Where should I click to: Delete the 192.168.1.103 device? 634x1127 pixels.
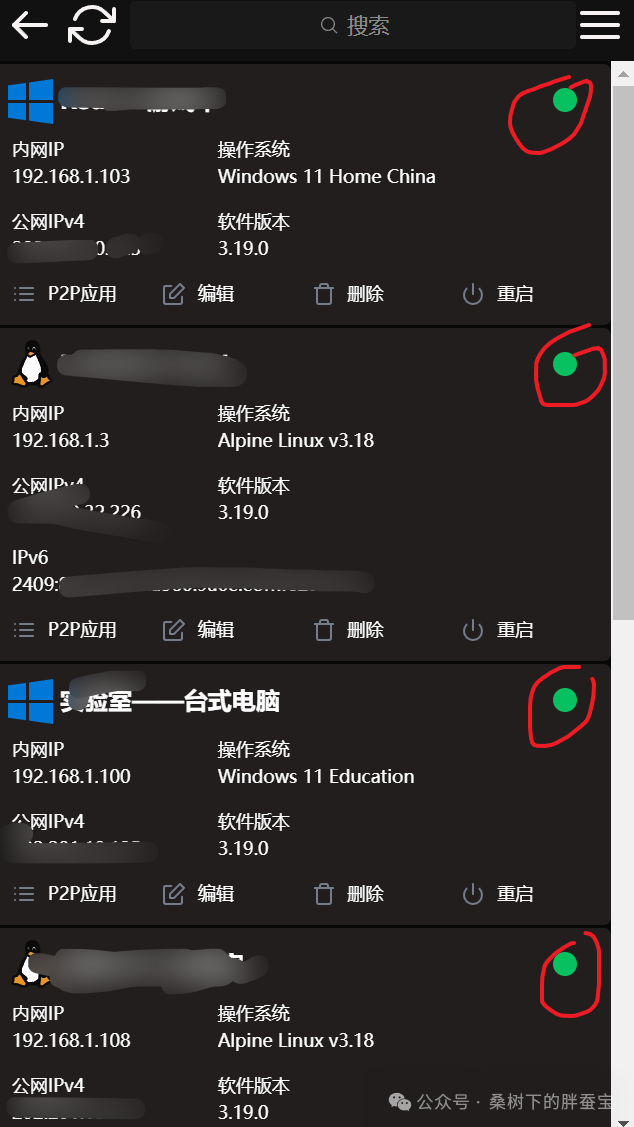[x=349, y=294]
